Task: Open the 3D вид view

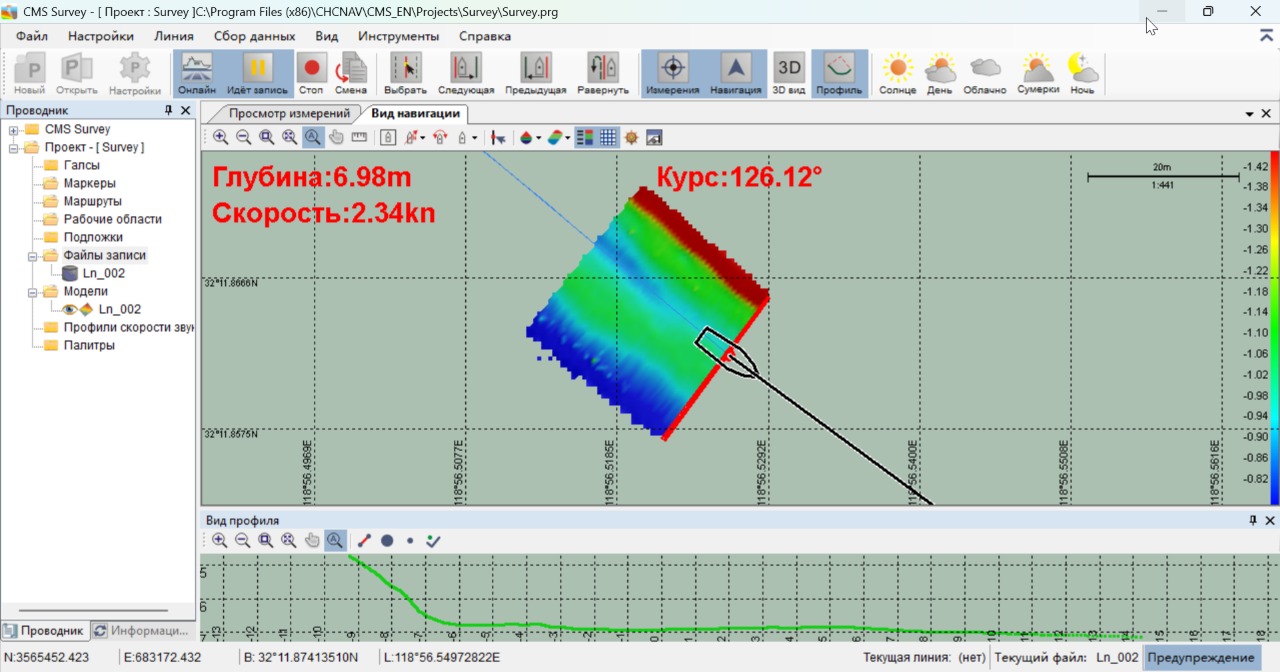Action: [789, 73]
